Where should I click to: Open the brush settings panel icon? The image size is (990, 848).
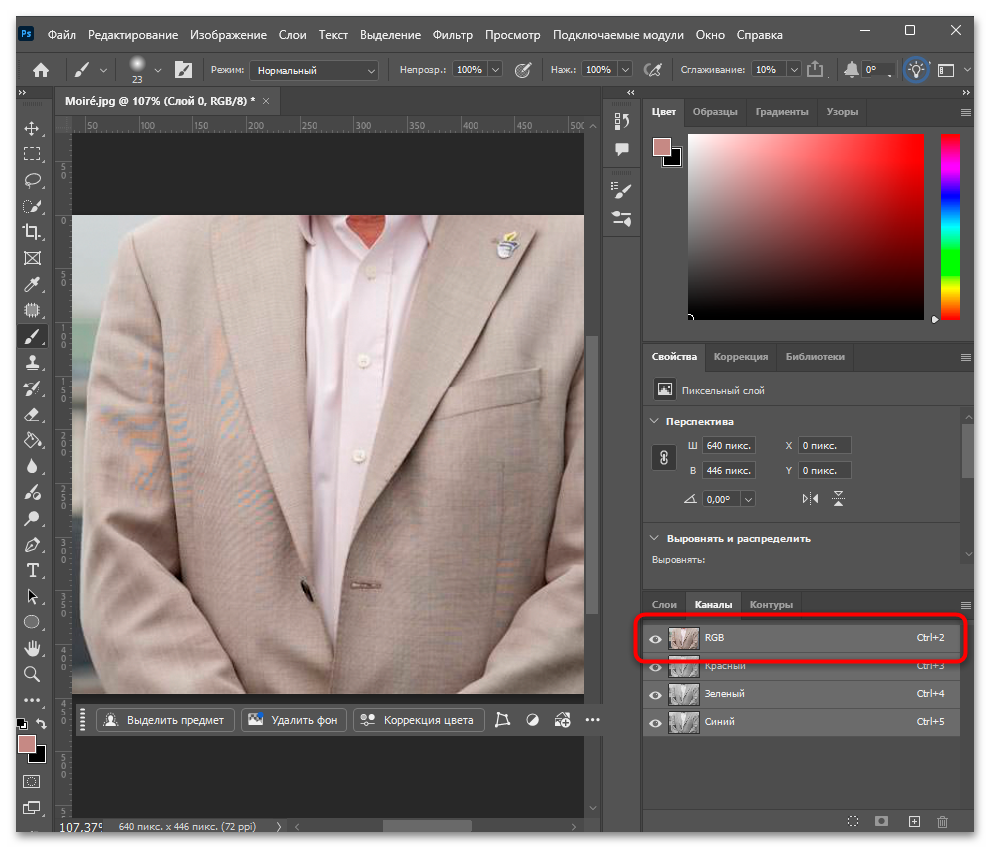pos(183,69)
